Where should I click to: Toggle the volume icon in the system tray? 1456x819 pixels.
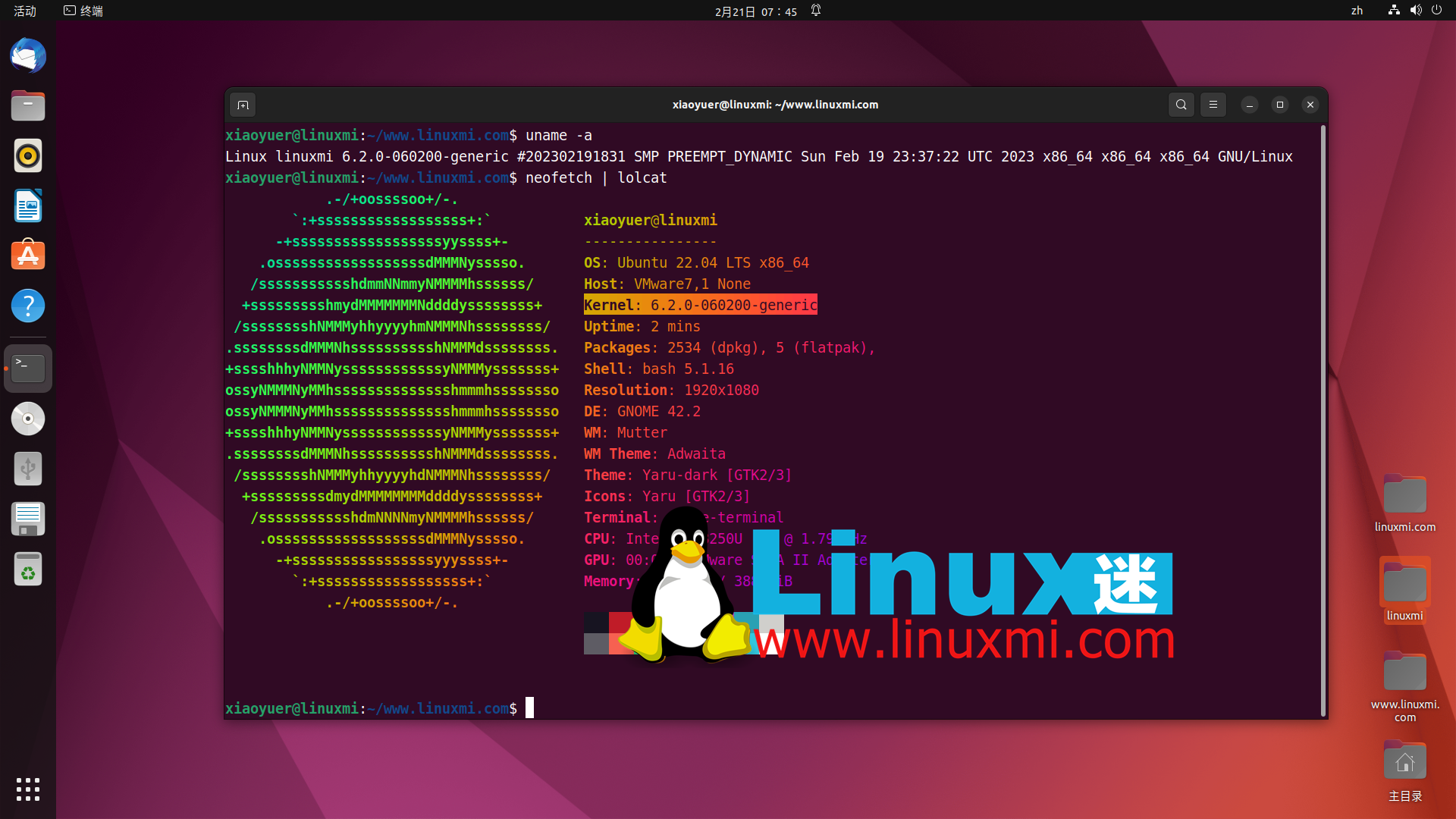click(1415, 10)
